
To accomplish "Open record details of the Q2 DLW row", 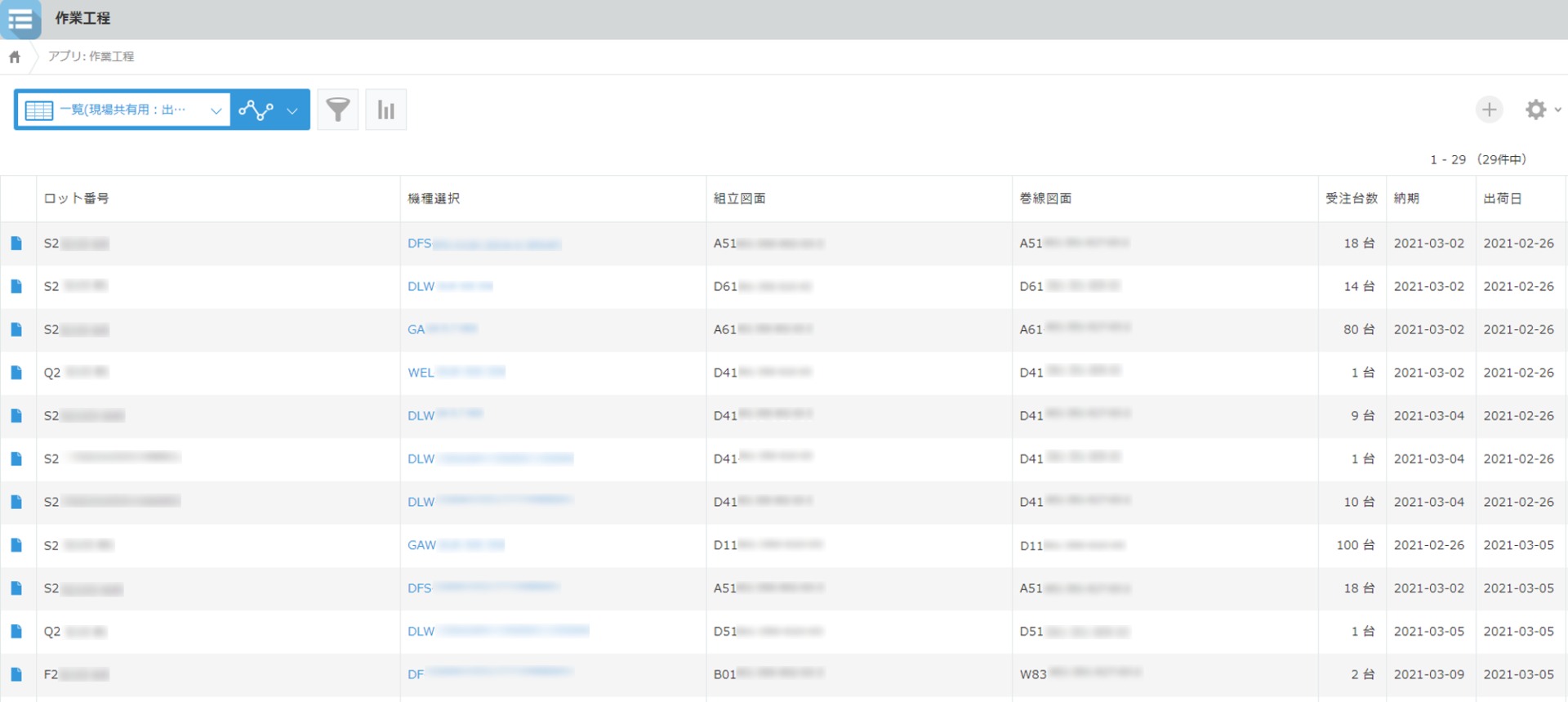I will [16, 631].
